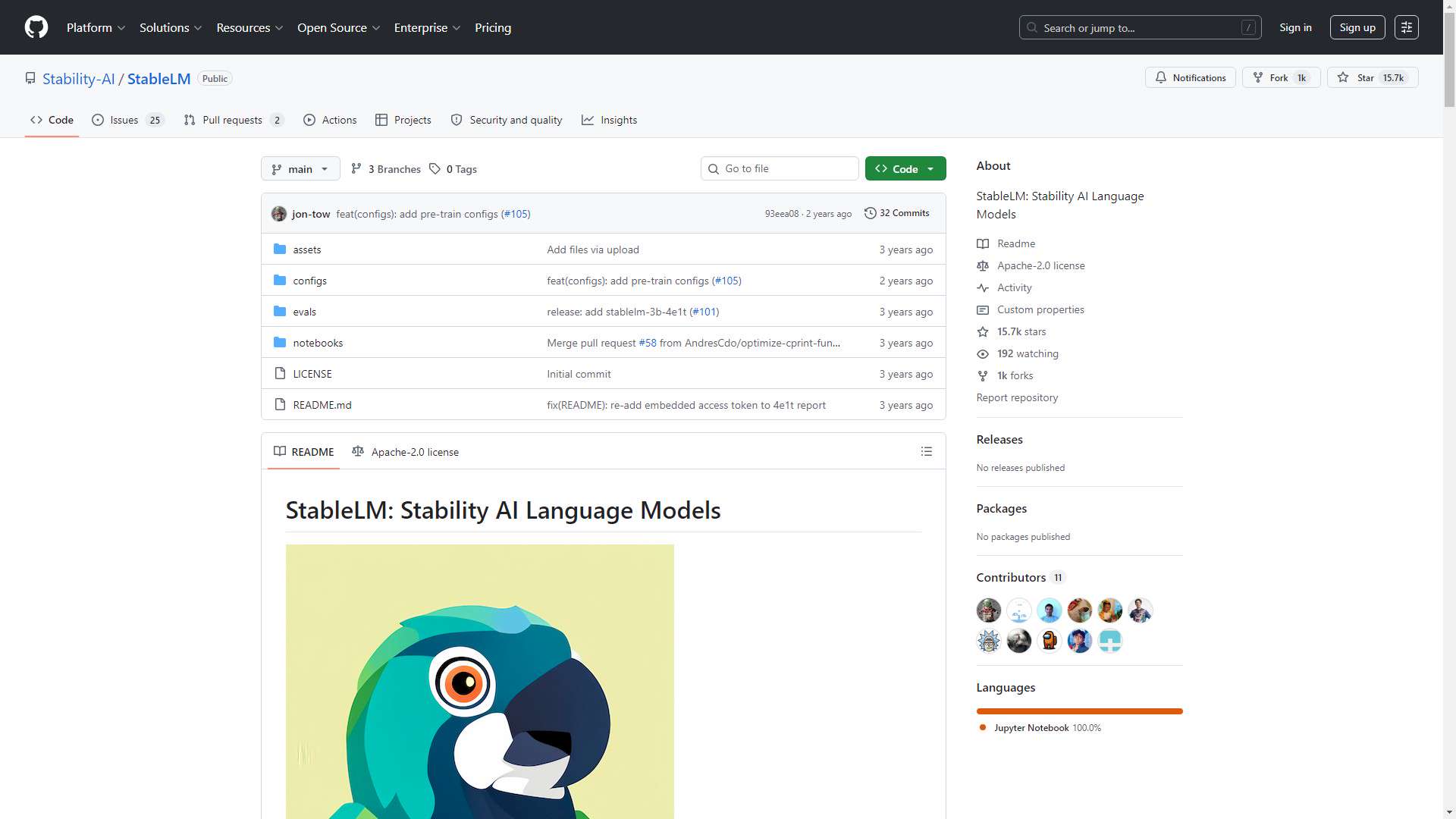Focus the Search or jump to field
This screenshot has height=819, width=1456.
click(x=1141, y=27)
